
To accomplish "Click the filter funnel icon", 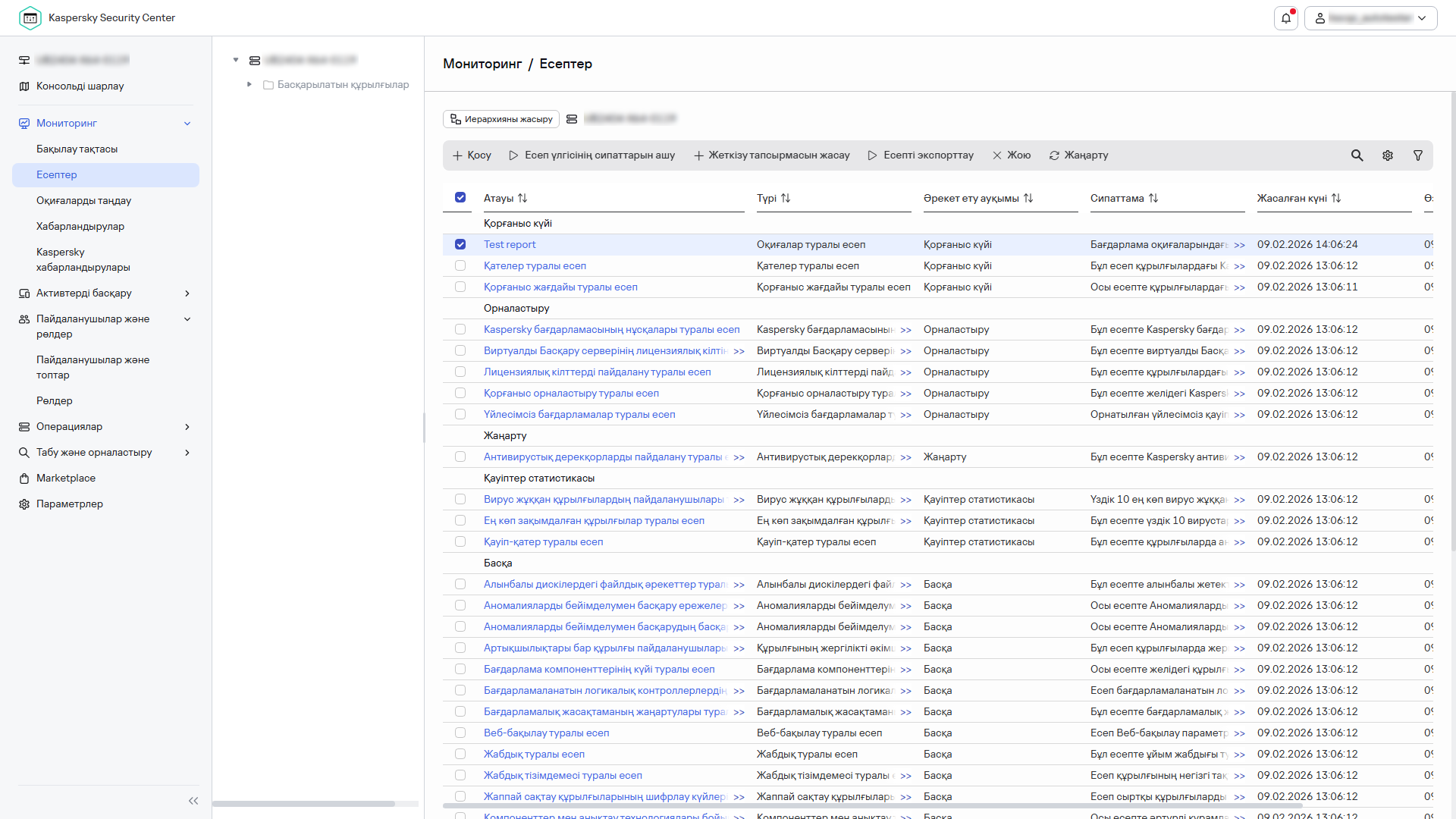I will click(x=1417, y=155).
